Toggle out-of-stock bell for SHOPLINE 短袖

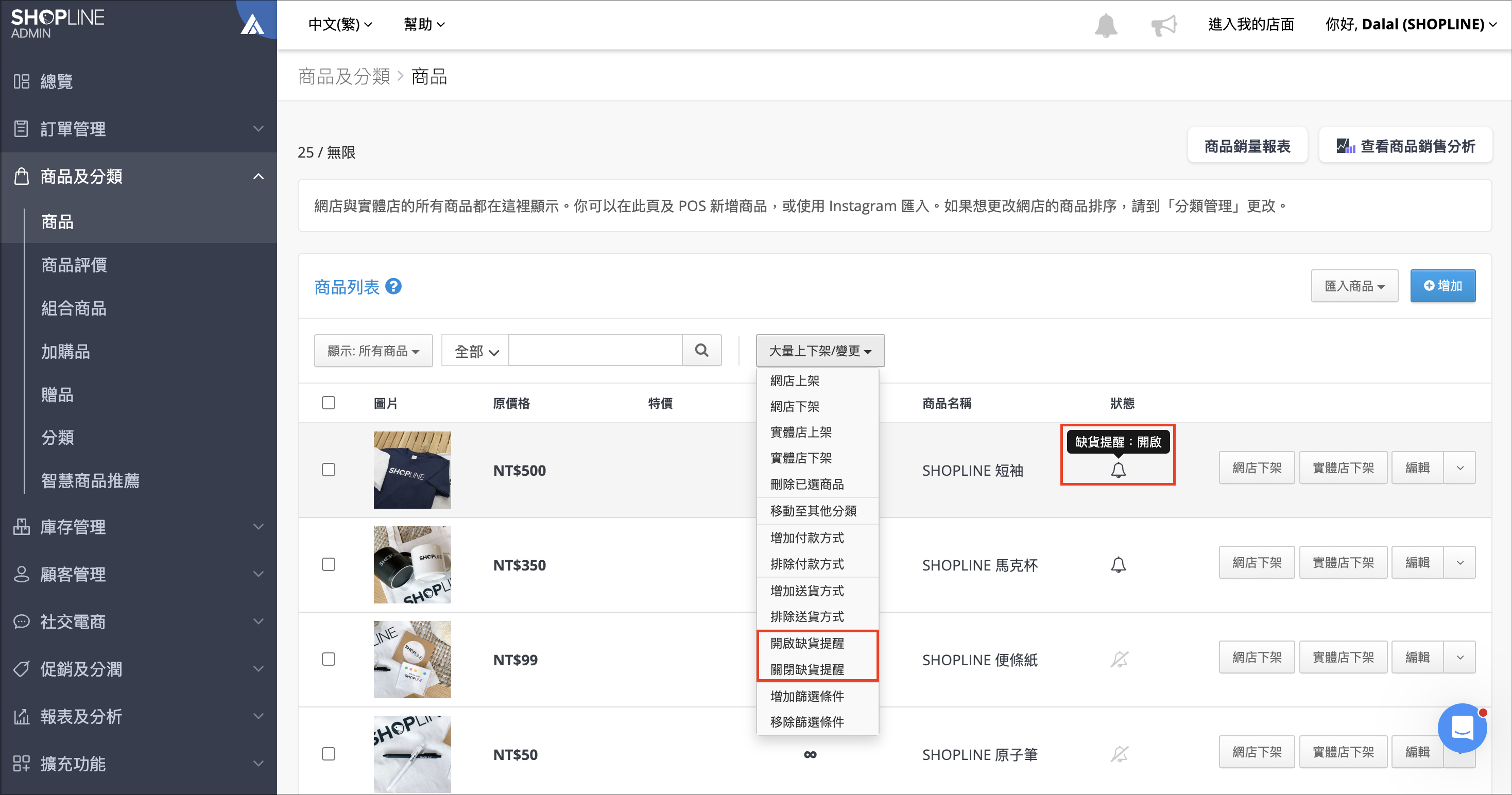pyautogui.click(x=1119, y=470)
